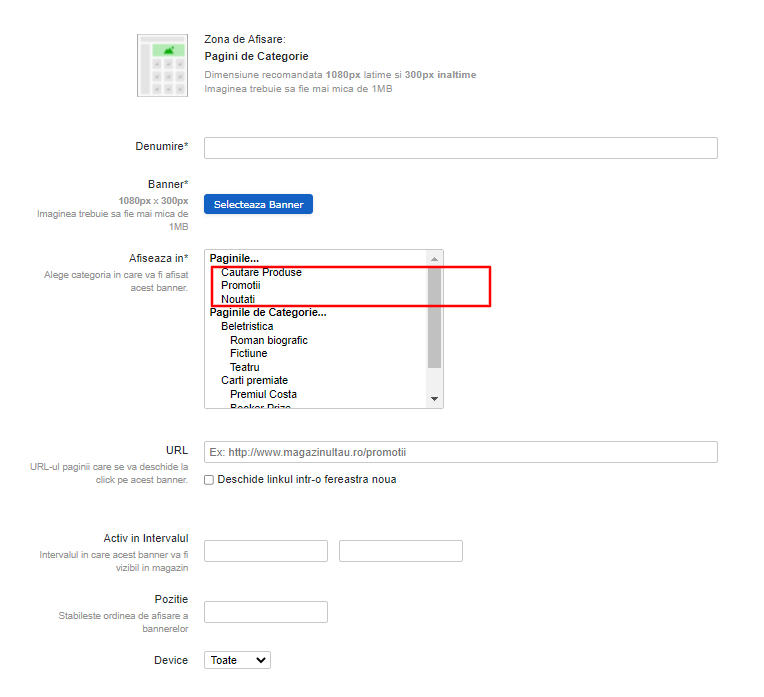Screen dimensions: 764x697
Task: Select the Noutati list option
Action: click(x=238, y=299)
